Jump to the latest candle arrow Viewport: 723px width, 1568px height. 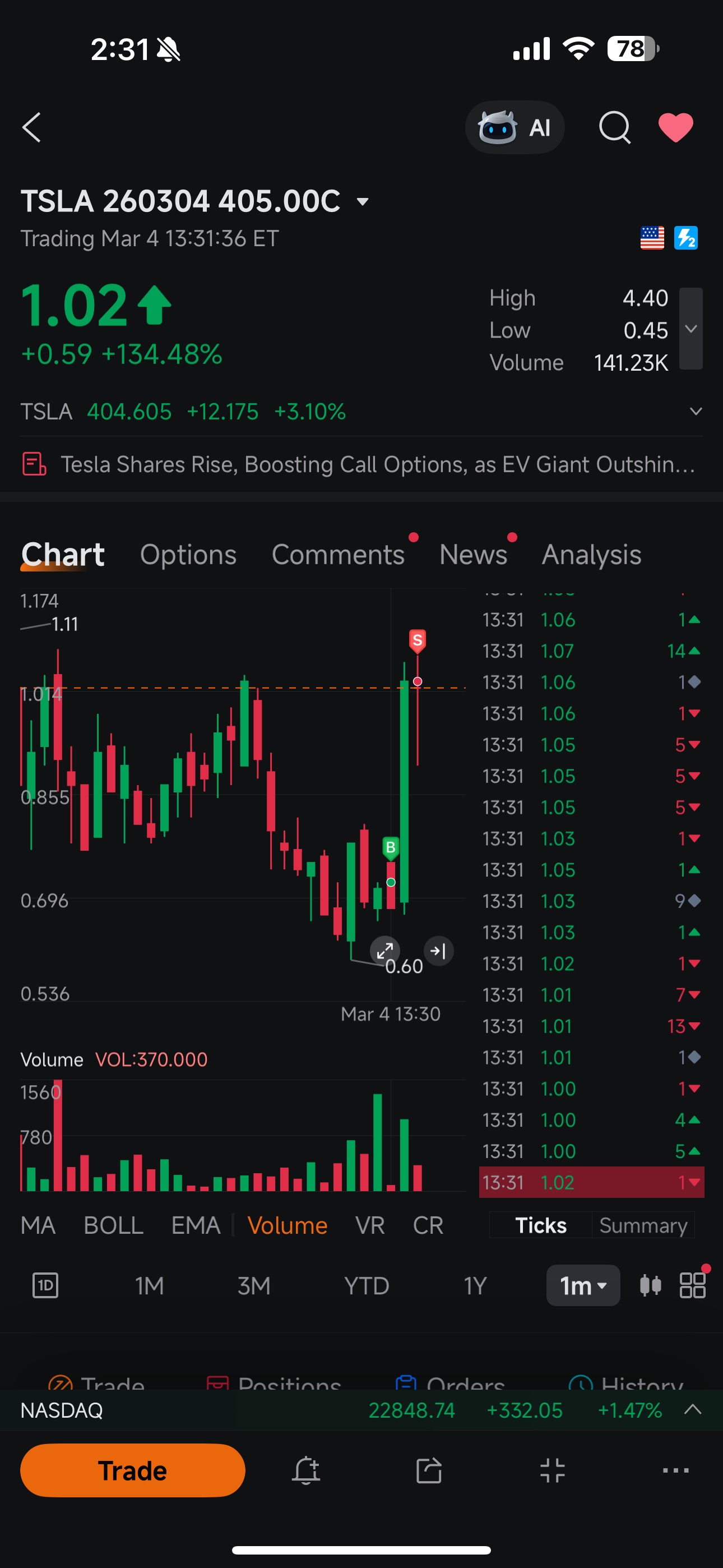[x=438, y=950]
